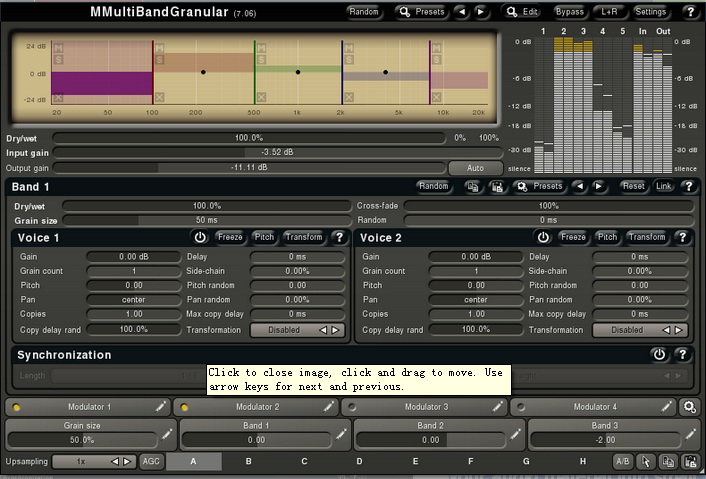Step Upsampling to next value
Image resolution: width=706 pixels, height=479 pixels.
tap(127, 461)
